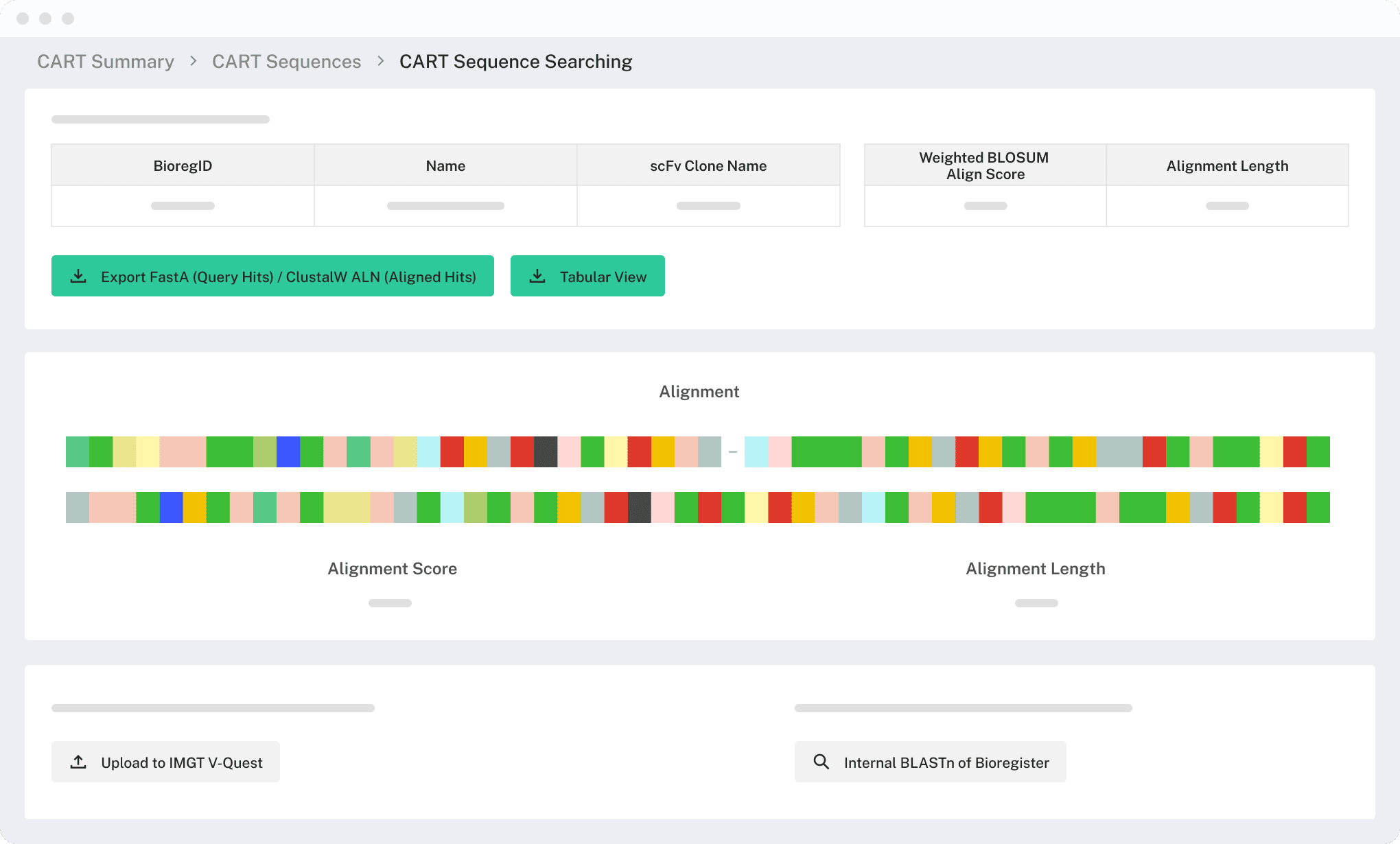Go to CART Summary breadcrumb
The width and height of the screenshot is (1400, 844).
tap(106, 62)
